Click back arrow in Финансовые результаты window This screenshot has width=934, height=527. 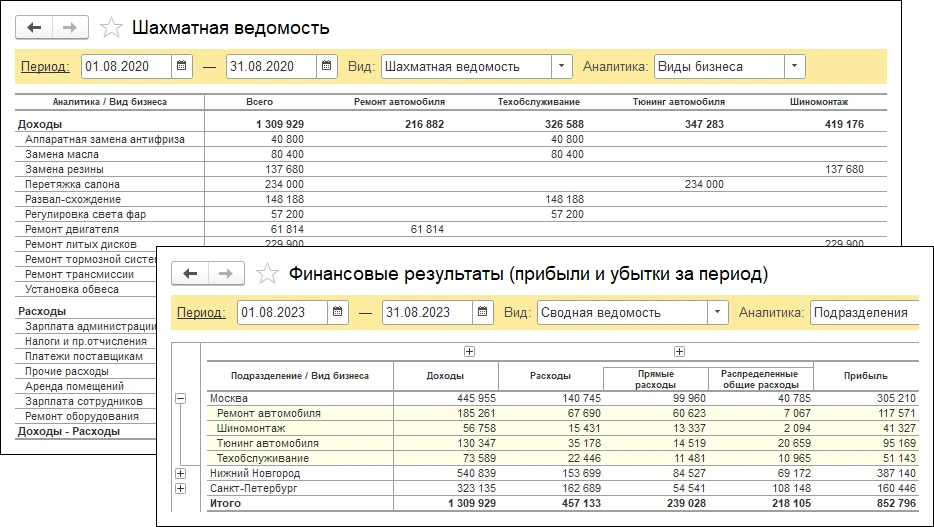click(x=191, y=273)
